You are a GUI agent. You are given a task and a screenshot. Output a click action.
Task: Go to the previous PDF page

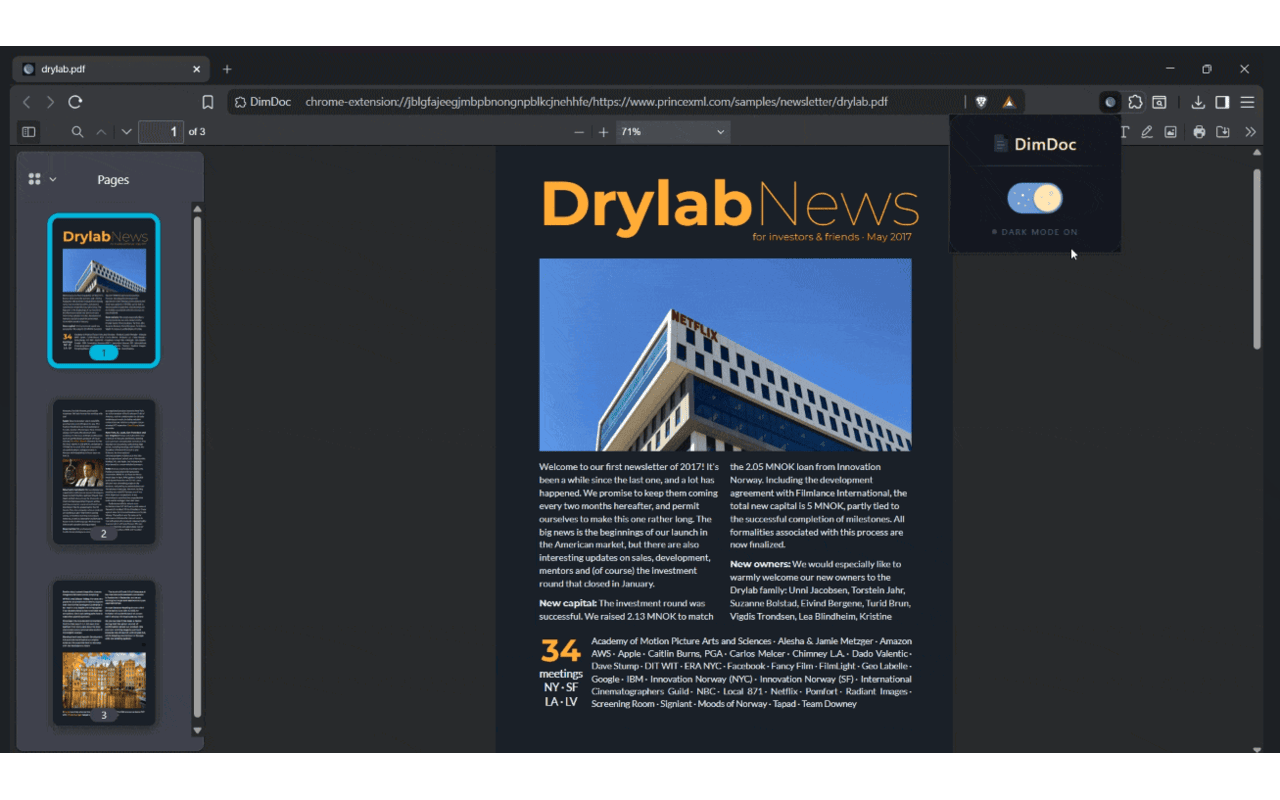coord(101,132)
